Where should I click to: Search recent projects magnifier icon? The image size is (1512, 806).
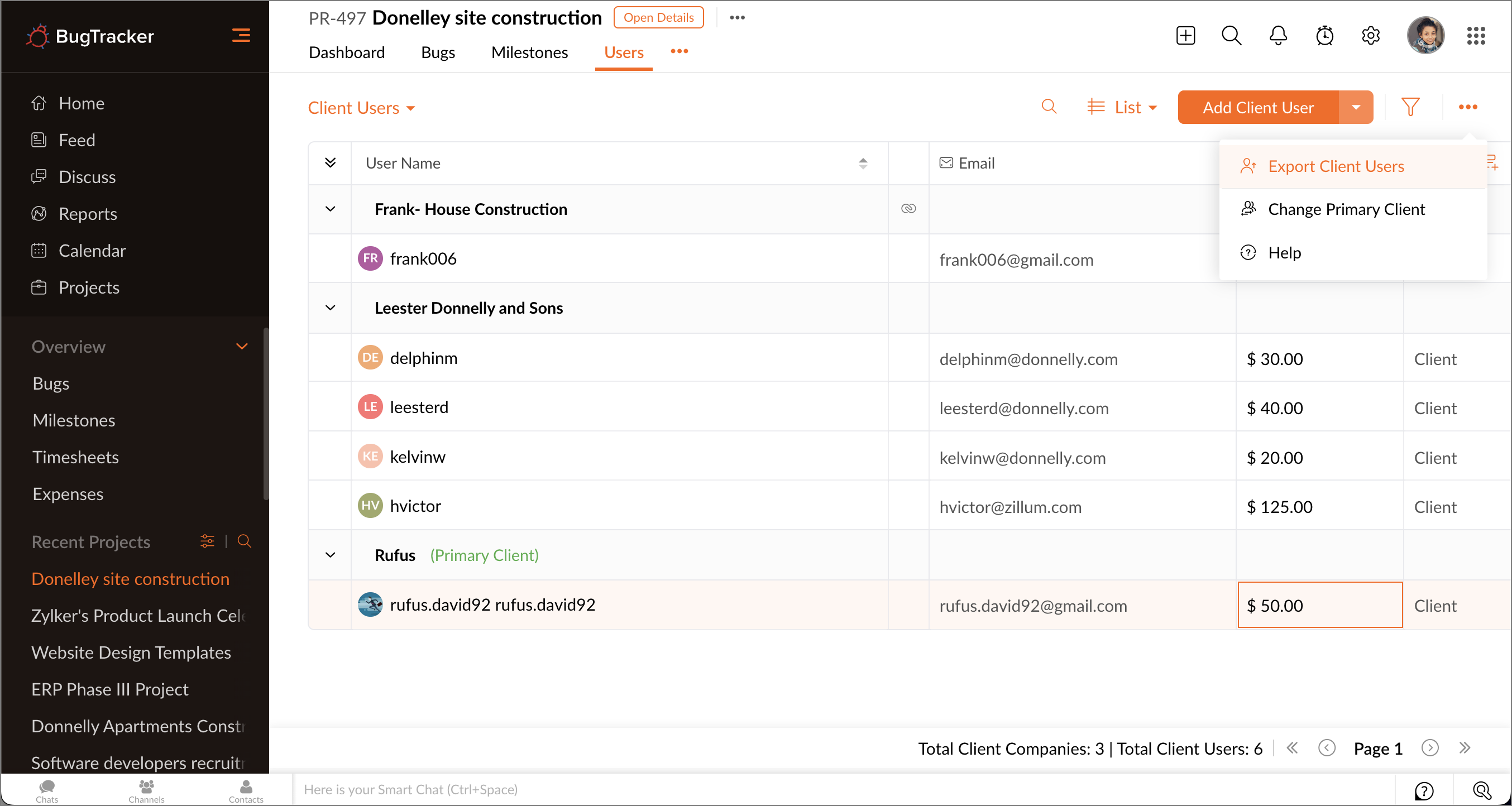point(244,541)
